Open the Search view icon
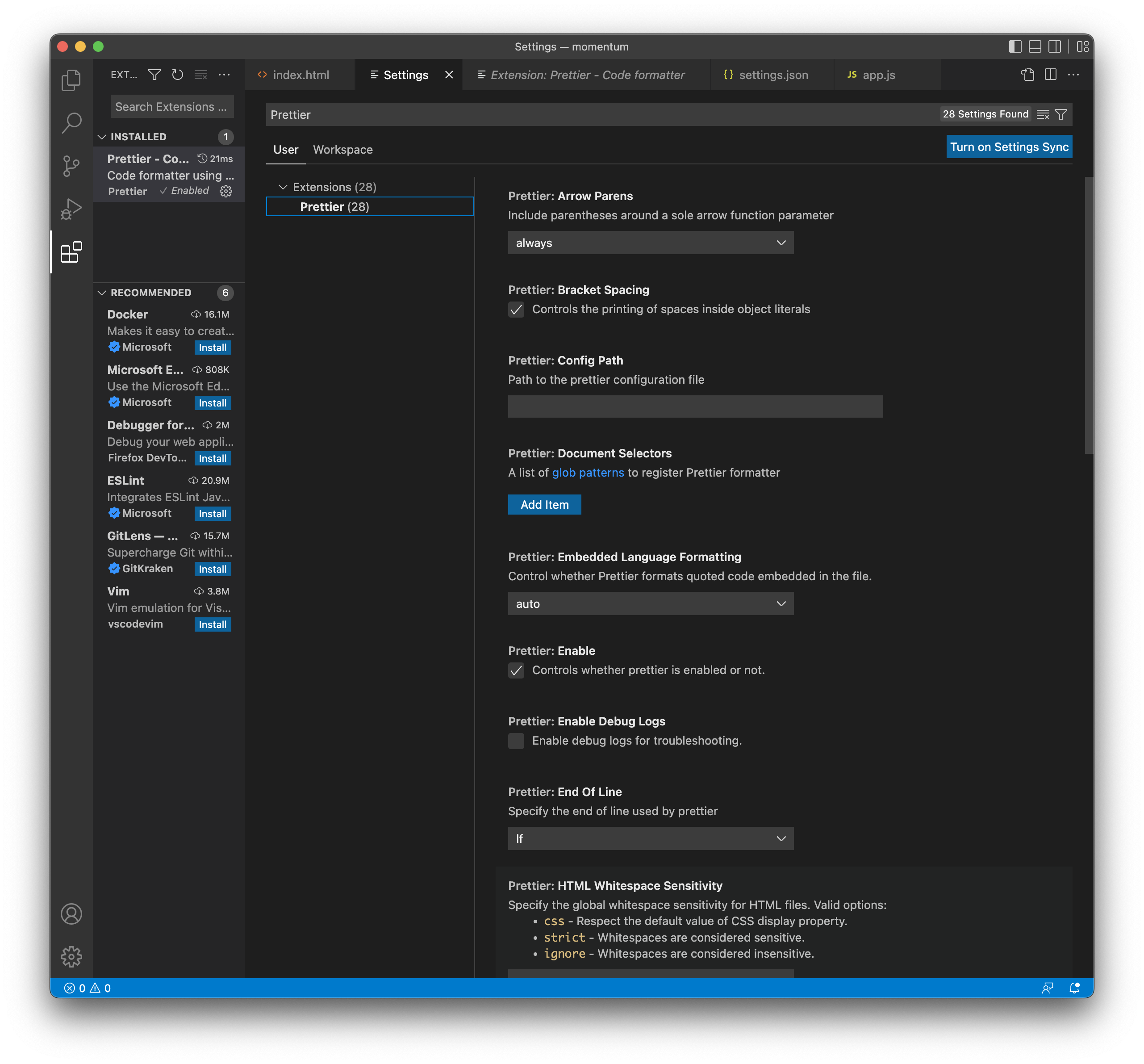1144x1064 pixels. pos(71,123)
